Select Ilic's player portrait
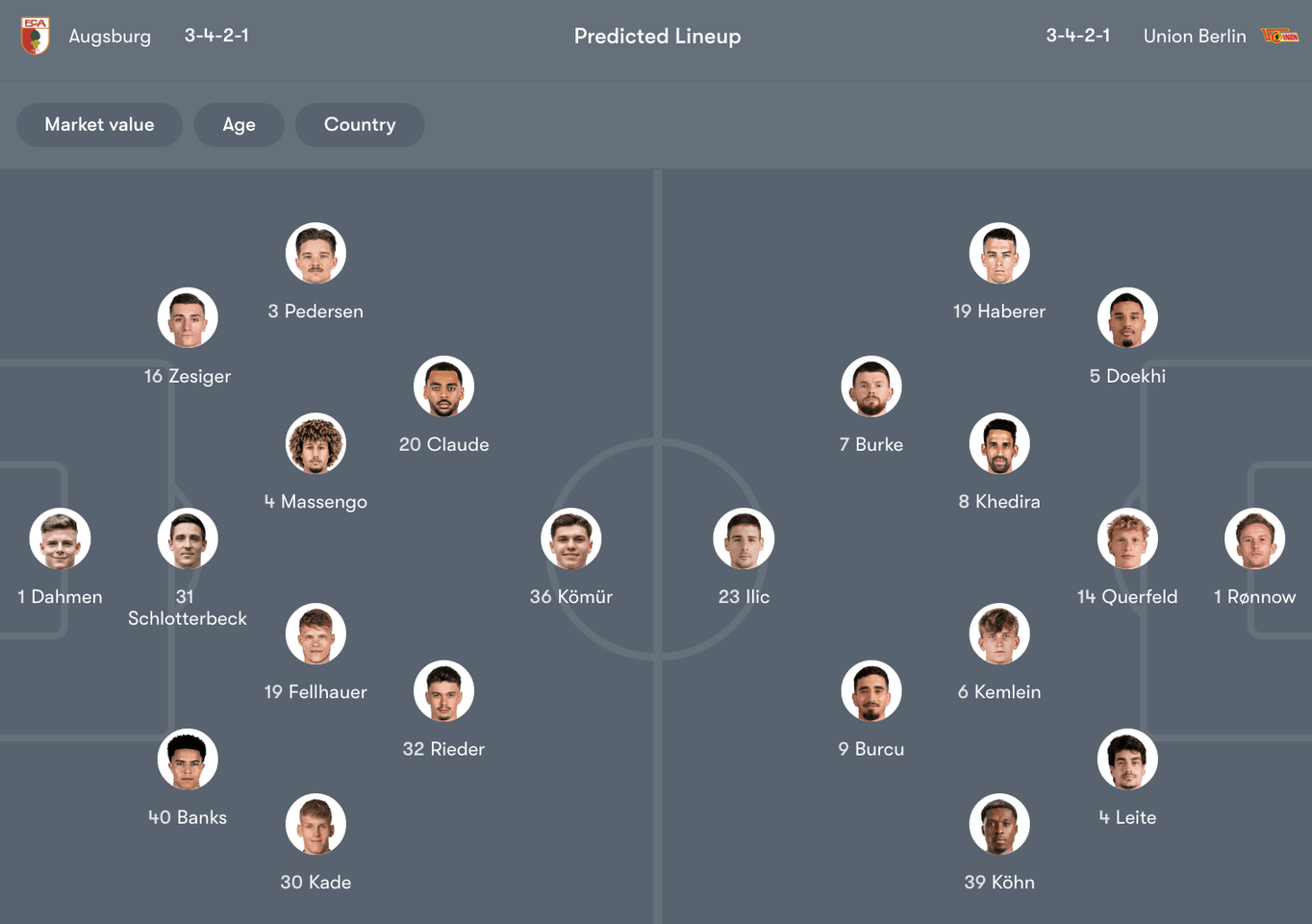The width and height of the screenshot is (1312, 924). [744, 538]
